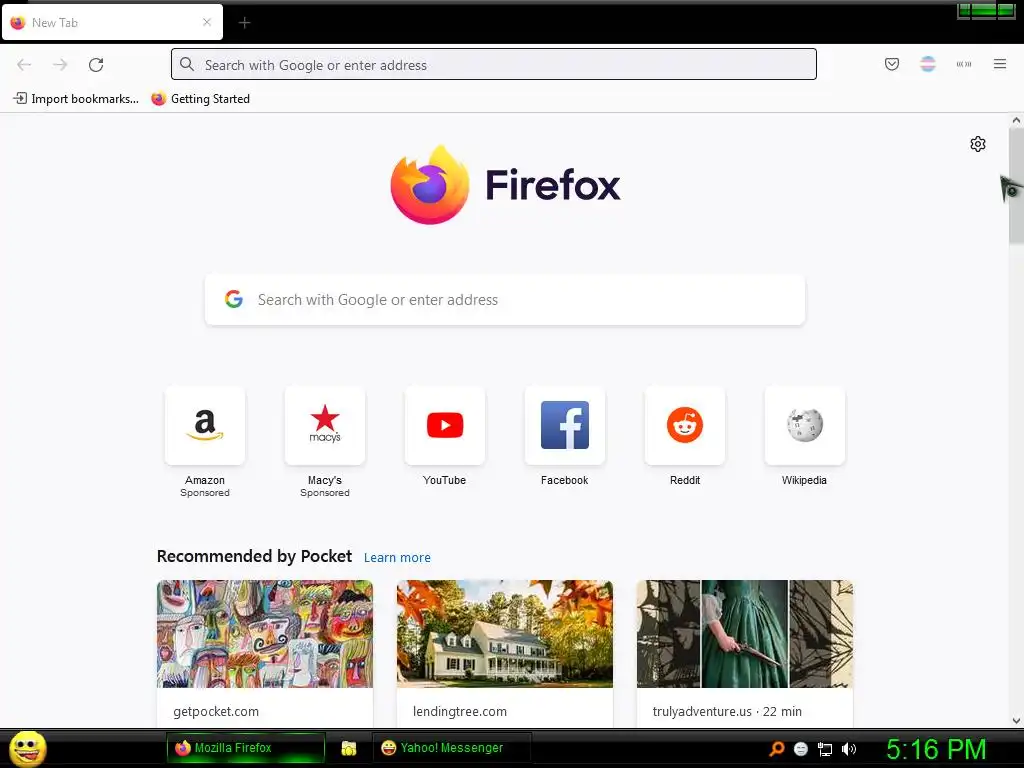Reload the page with the refresh icon
The width and height of the screenshot is (1024, 768).
coord(96,65)
